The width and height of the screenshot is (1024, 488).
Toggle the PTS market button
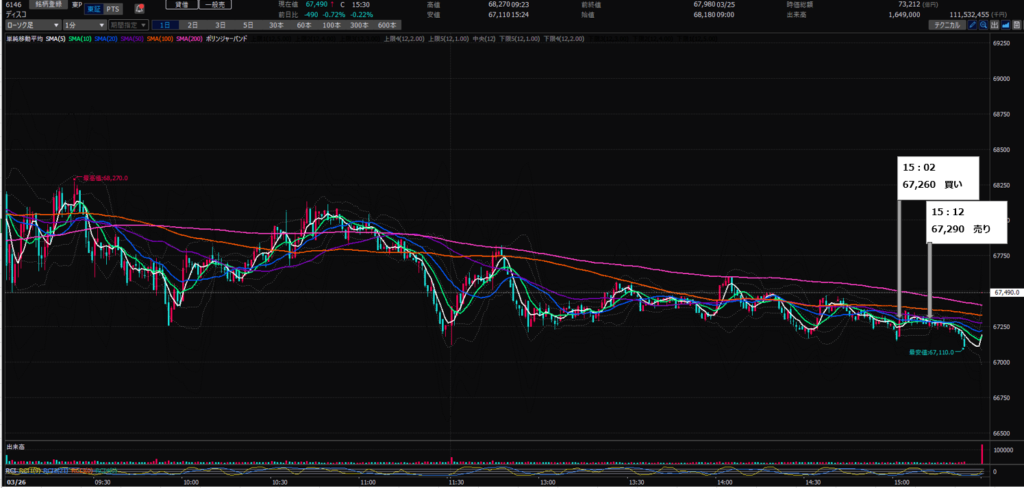point(114,8)
